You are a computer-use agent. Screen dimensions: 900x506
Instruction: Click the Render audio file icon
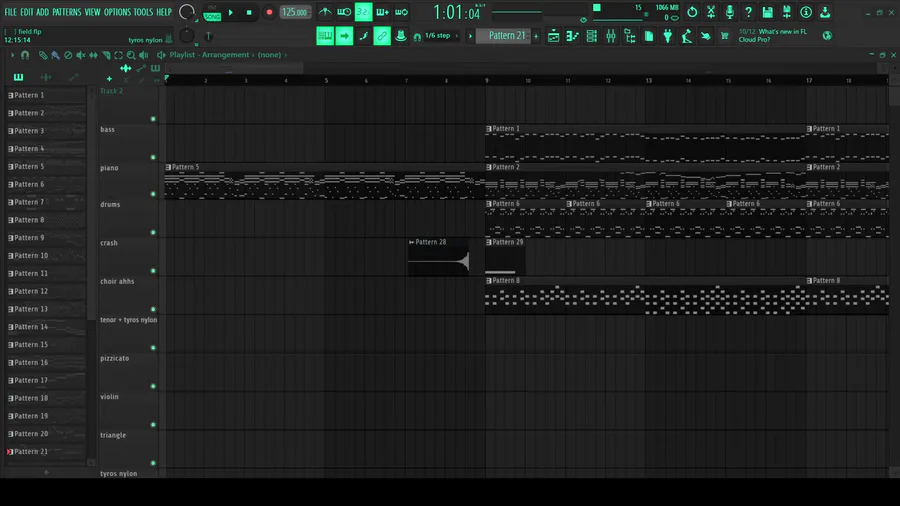[787, 12]
